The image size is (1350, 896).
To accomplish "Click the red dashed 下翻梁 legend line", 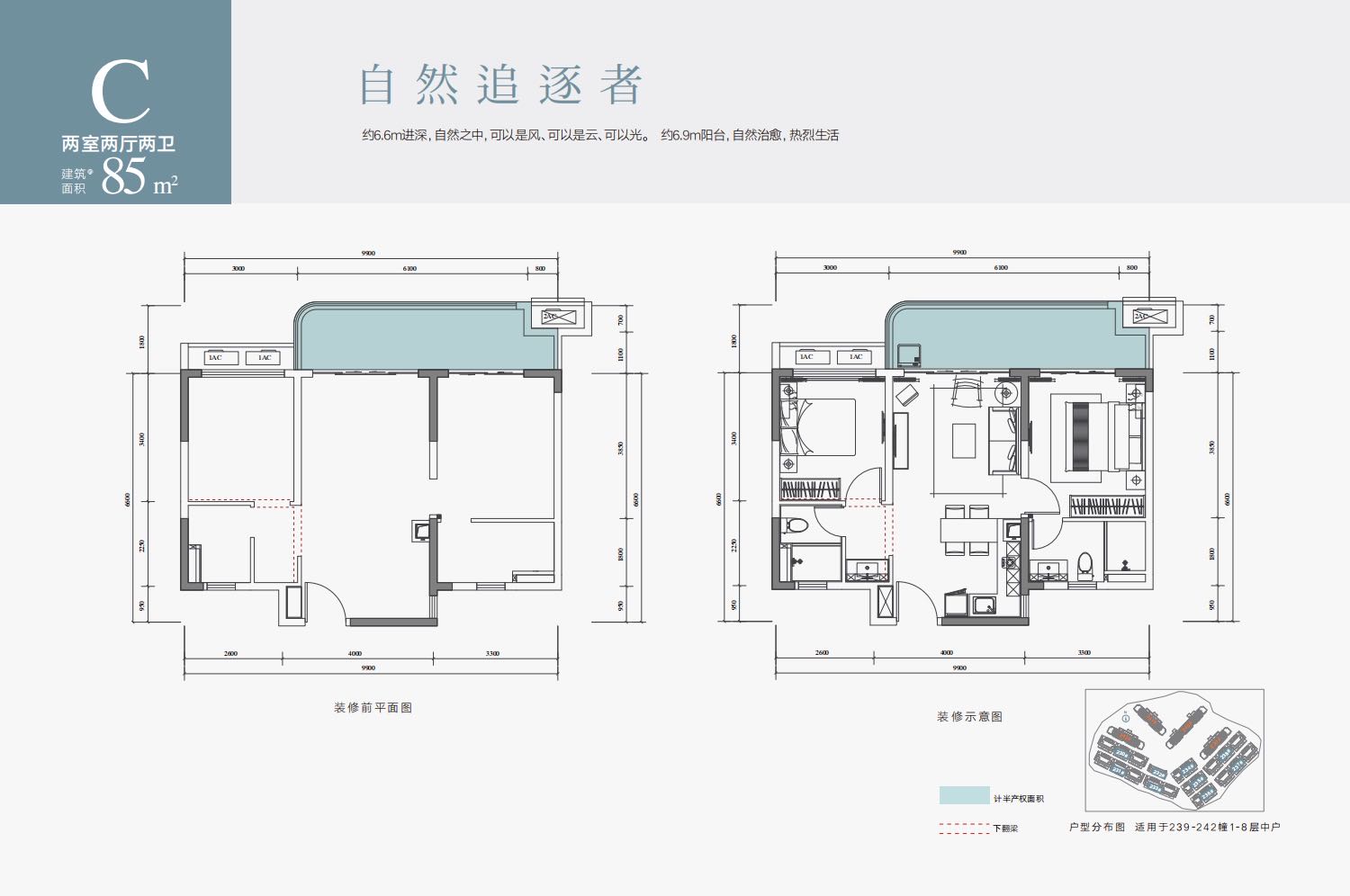I will pyautogui.click(x=964, y=829).
